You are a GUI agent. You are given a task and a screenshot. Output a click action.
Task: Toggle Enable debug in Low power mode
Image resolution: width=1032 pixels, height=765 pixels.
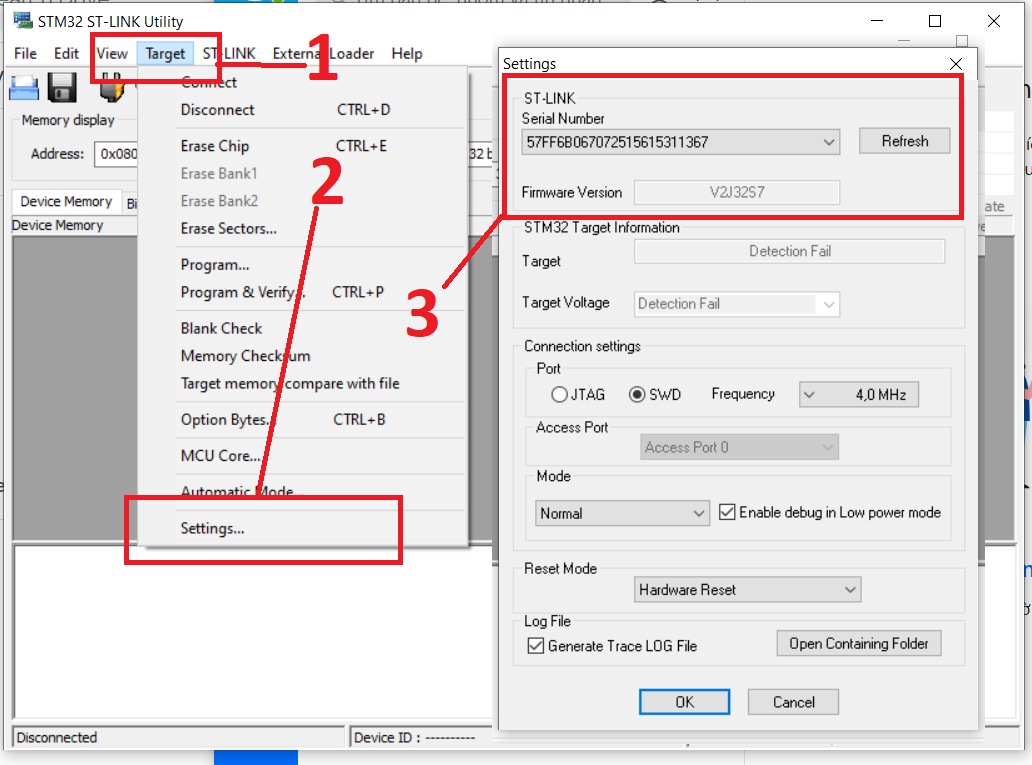(x=728, y=513)
